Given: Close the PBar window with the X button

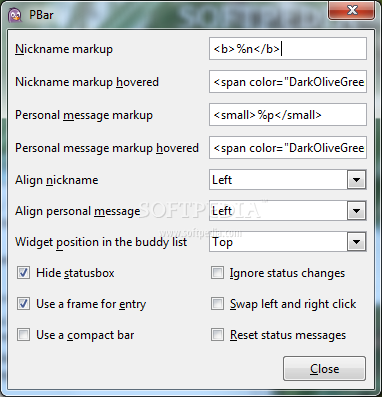Looking at the screenshot, I should click(x=352, y=10).
